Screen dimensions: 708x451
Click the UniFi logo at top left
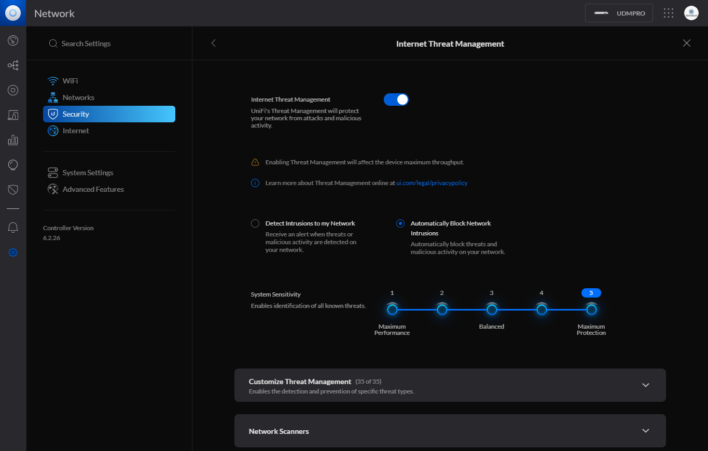pos(13,13)
